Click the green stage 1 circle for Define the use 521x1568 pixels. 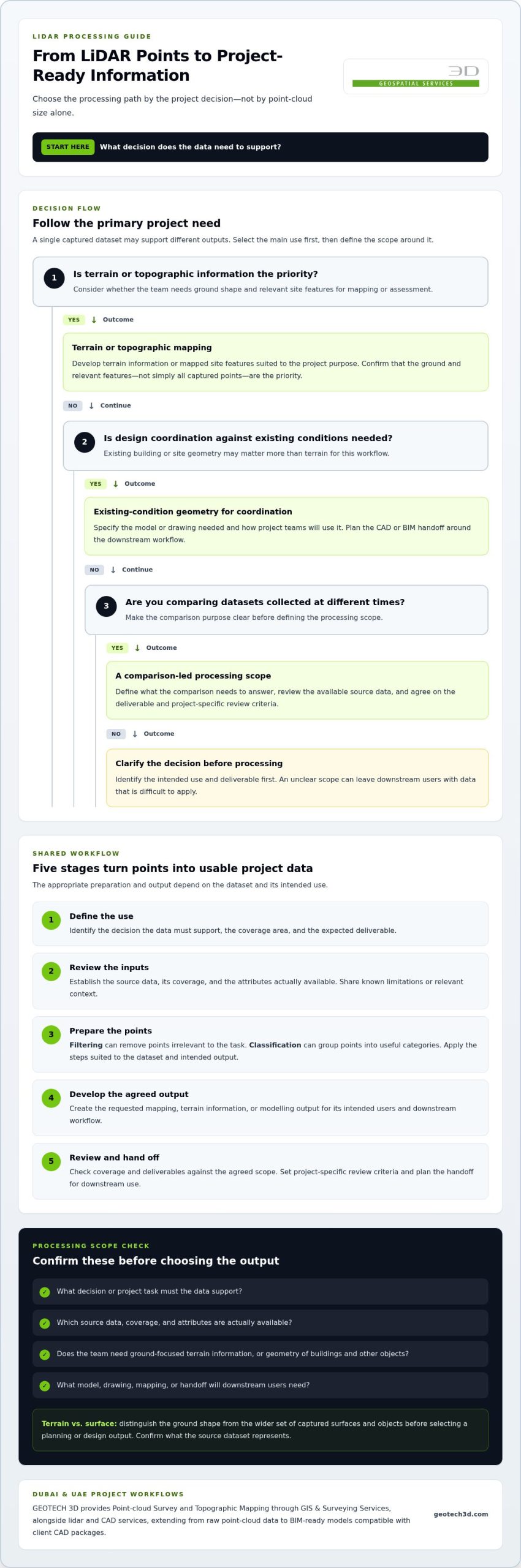51,920
